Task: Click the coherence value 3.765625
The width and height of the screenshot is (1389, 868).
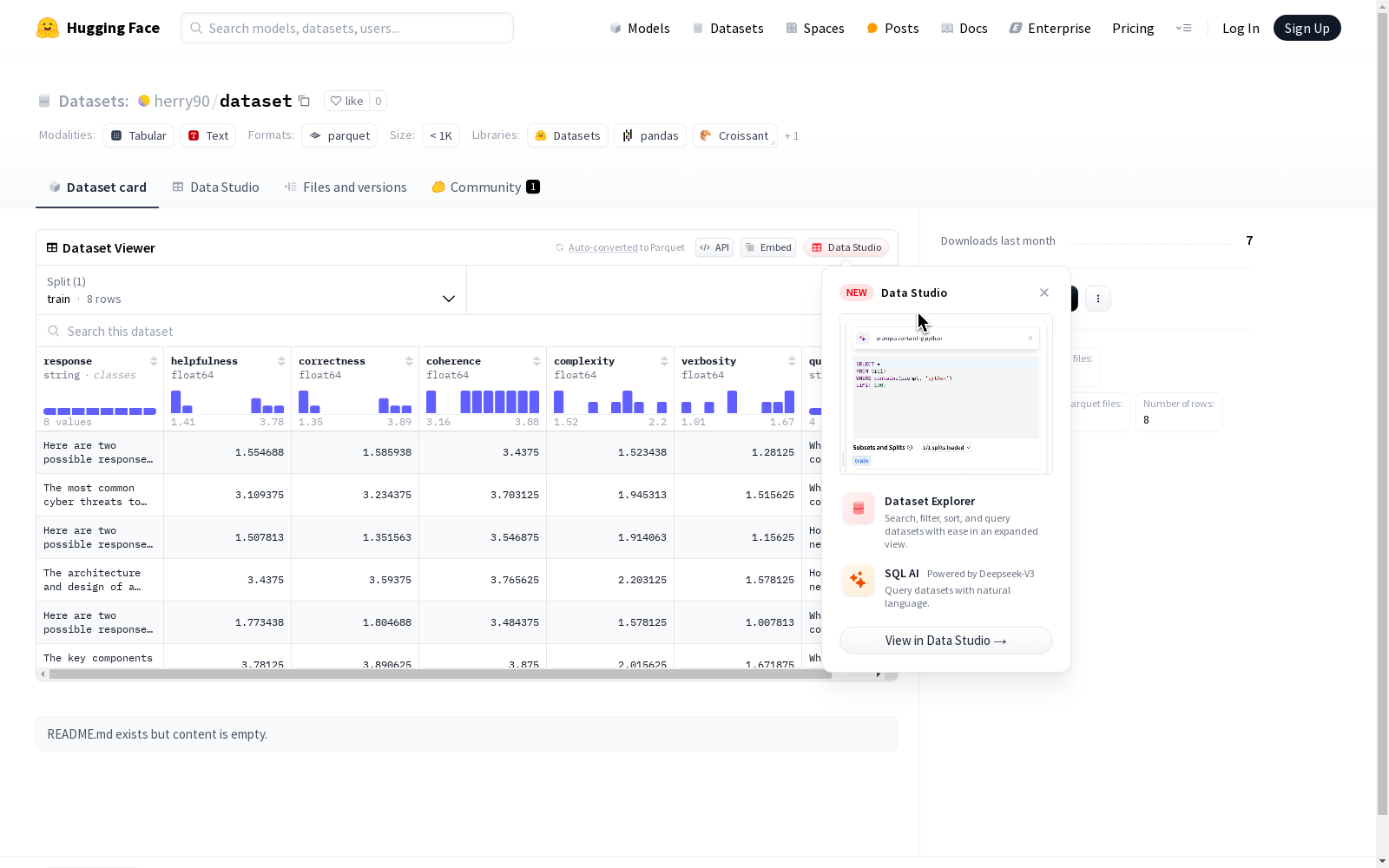Action: (x=515, y=580)
